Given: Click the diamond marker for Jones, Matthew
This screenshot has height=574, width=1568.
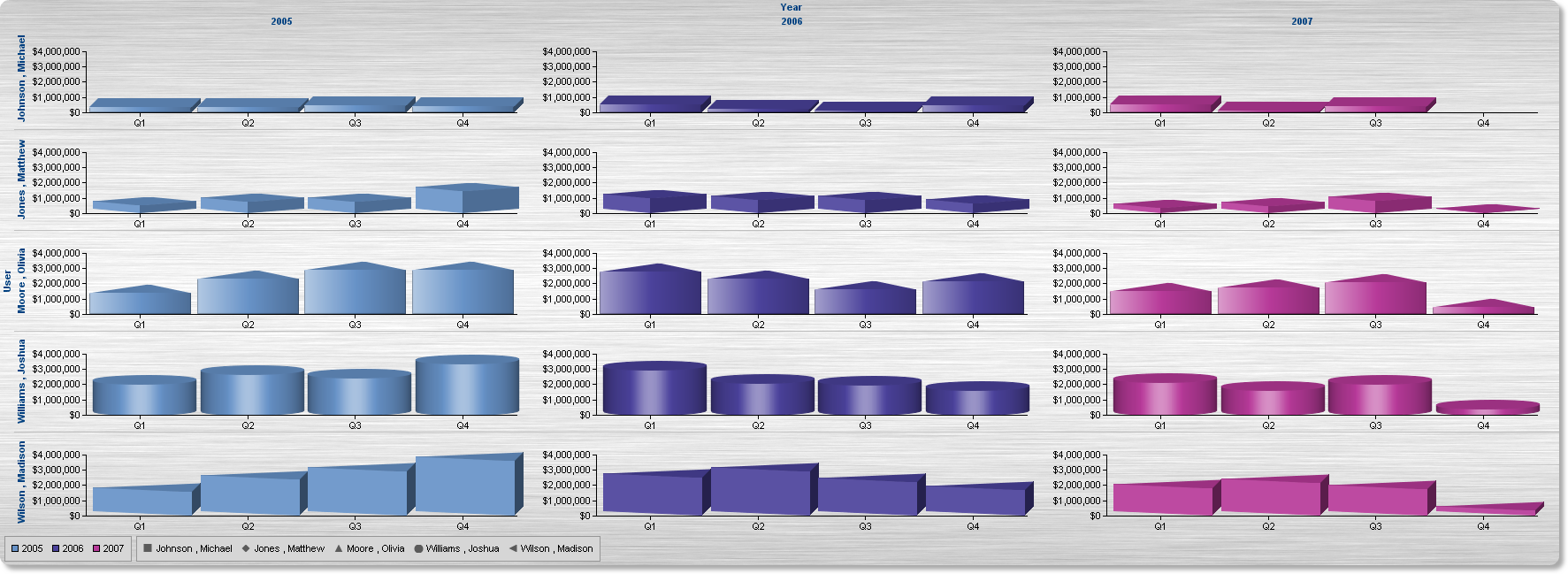Looking at the screenshot, I should (x=246, y=548).
